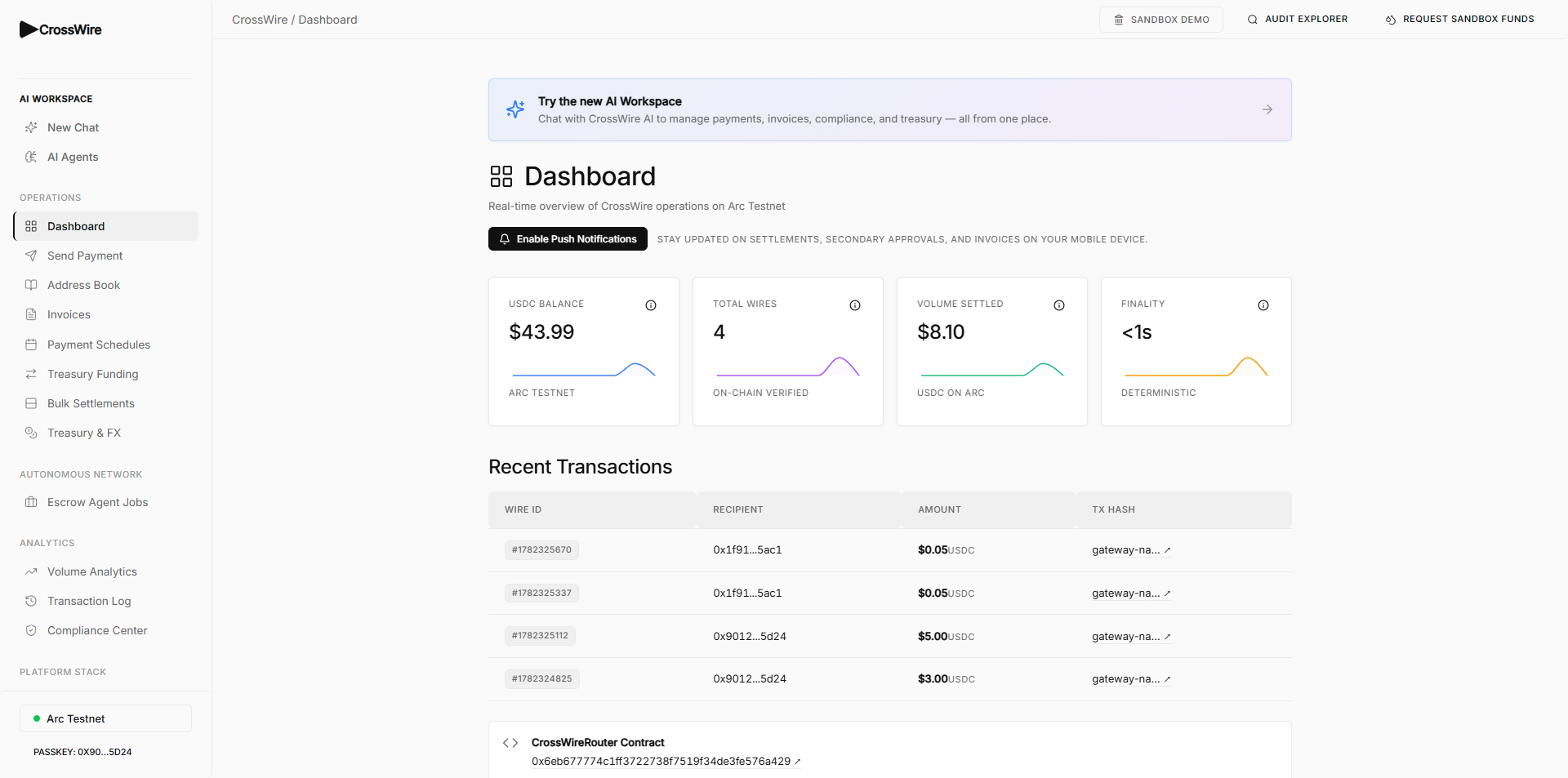Open Volume Analytics

coord(105,571)
